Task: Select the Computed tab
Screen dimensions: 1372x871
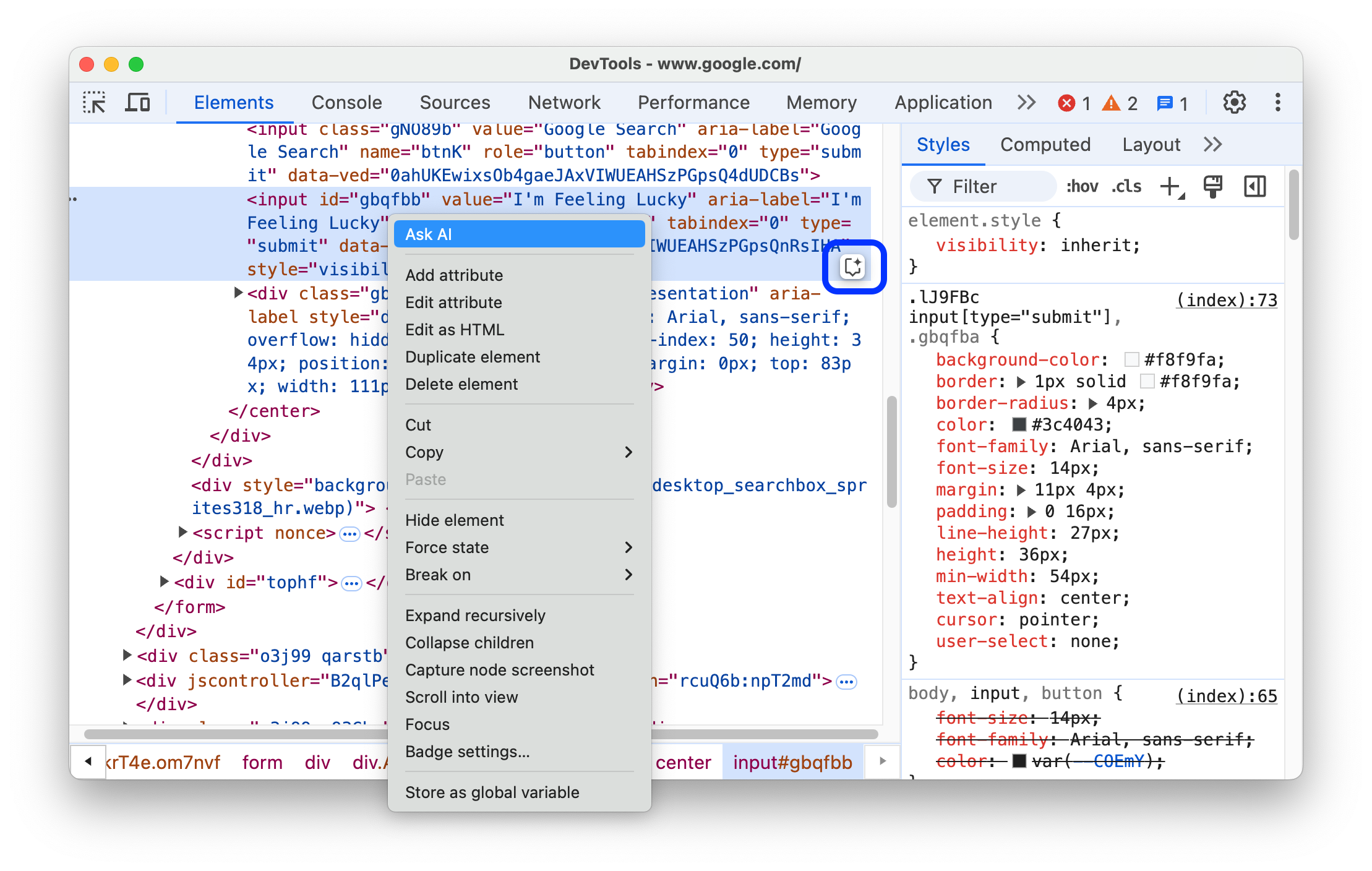Action: coord(1045,145)
